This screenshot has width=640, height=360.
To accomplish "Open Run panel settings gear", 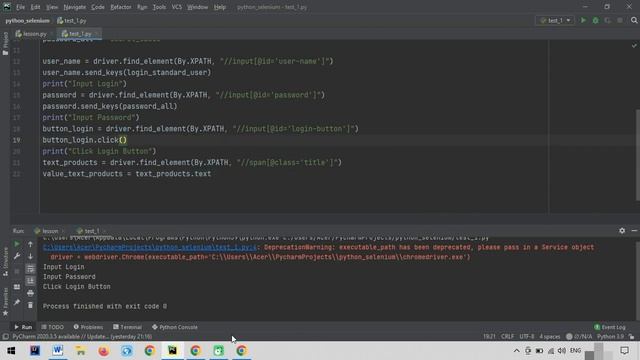I will coord(622,231).
